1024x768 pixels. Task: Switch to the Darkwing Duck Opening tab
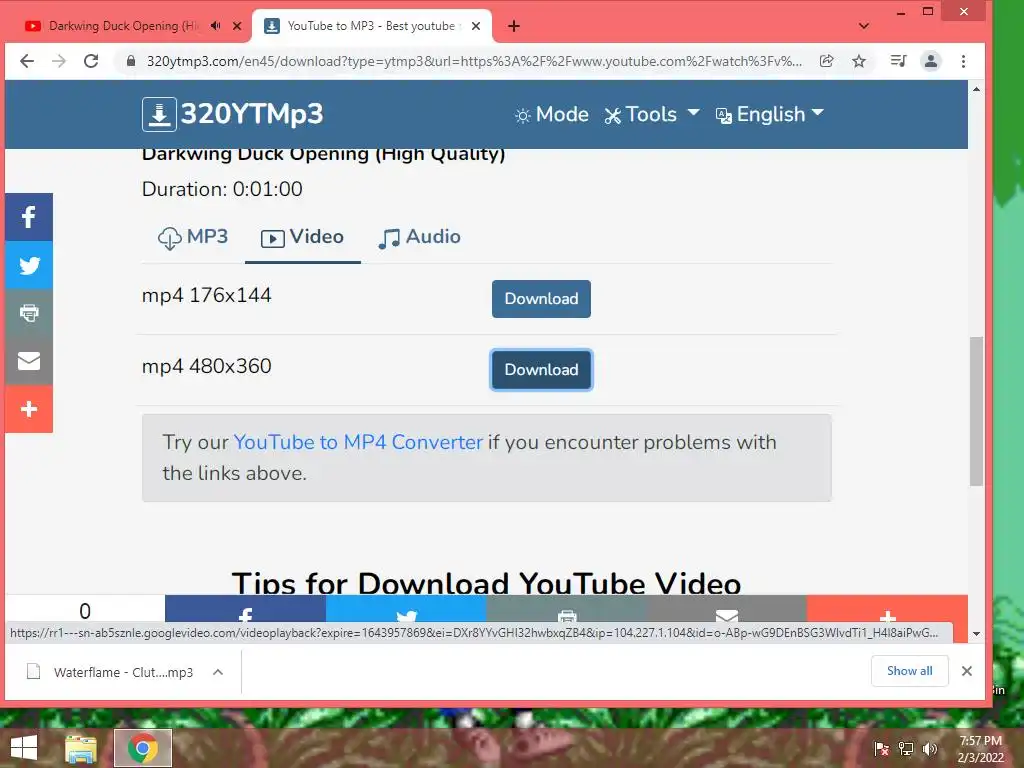point(124,26)
